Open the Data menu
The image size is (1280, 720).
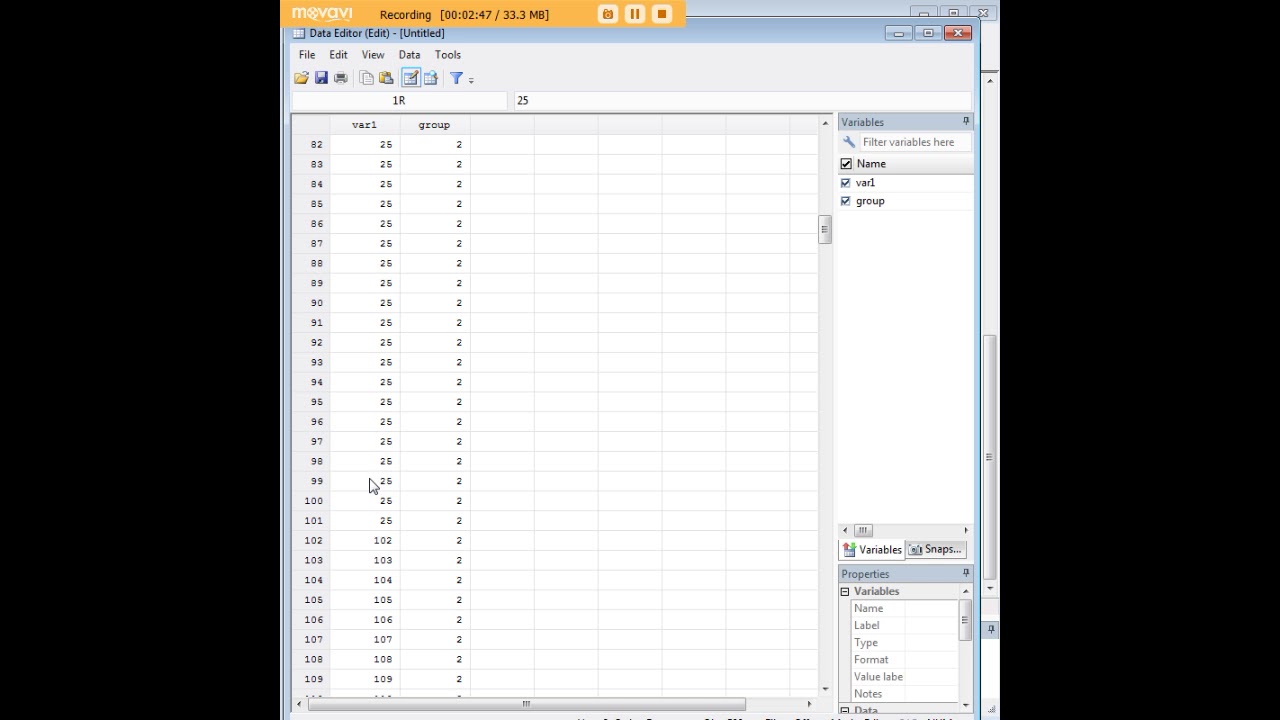click(409, 55)
